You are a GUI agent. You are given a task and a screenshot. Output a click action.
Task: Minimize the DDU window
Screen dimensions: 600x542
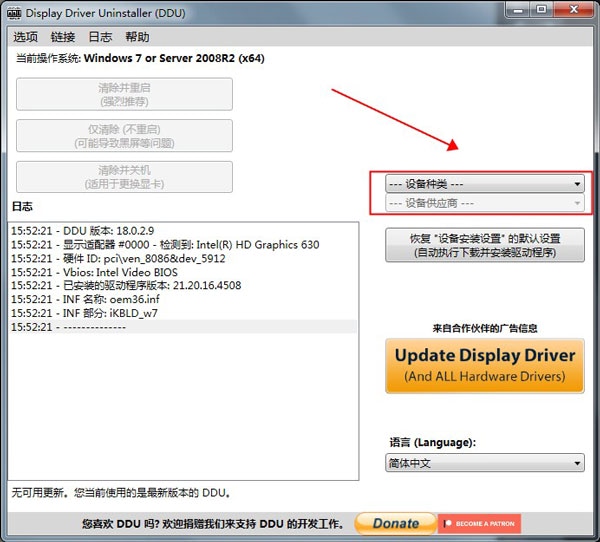click(518, 10)
